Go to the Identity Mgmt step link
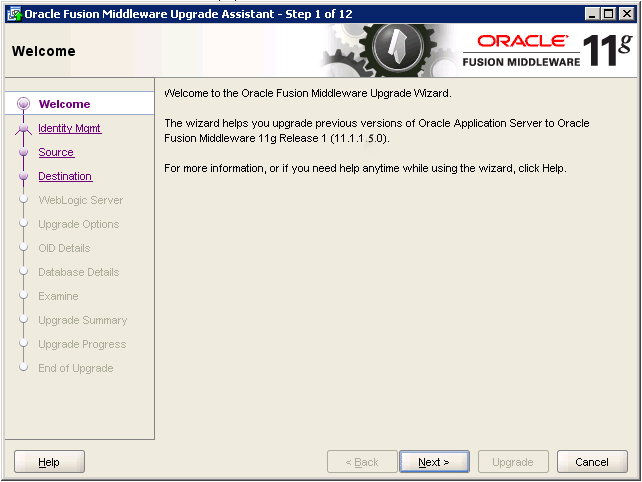This screenshot has height=482, width=642. coord(70,128)
